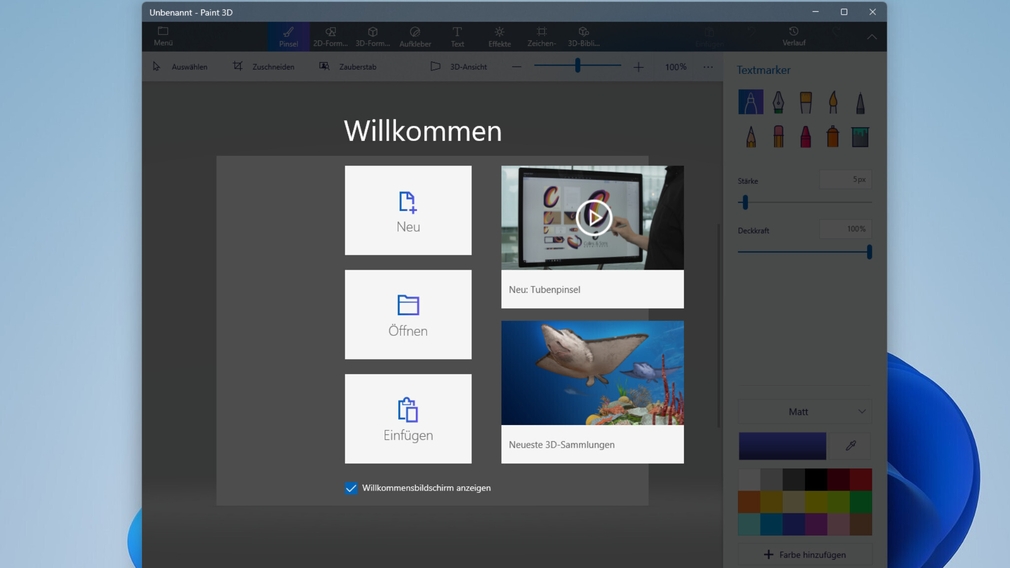This screenshot has width=1010, height=568.
Task: Select the Pinsel (brushes) tab
Action: (x=289, y=37)
